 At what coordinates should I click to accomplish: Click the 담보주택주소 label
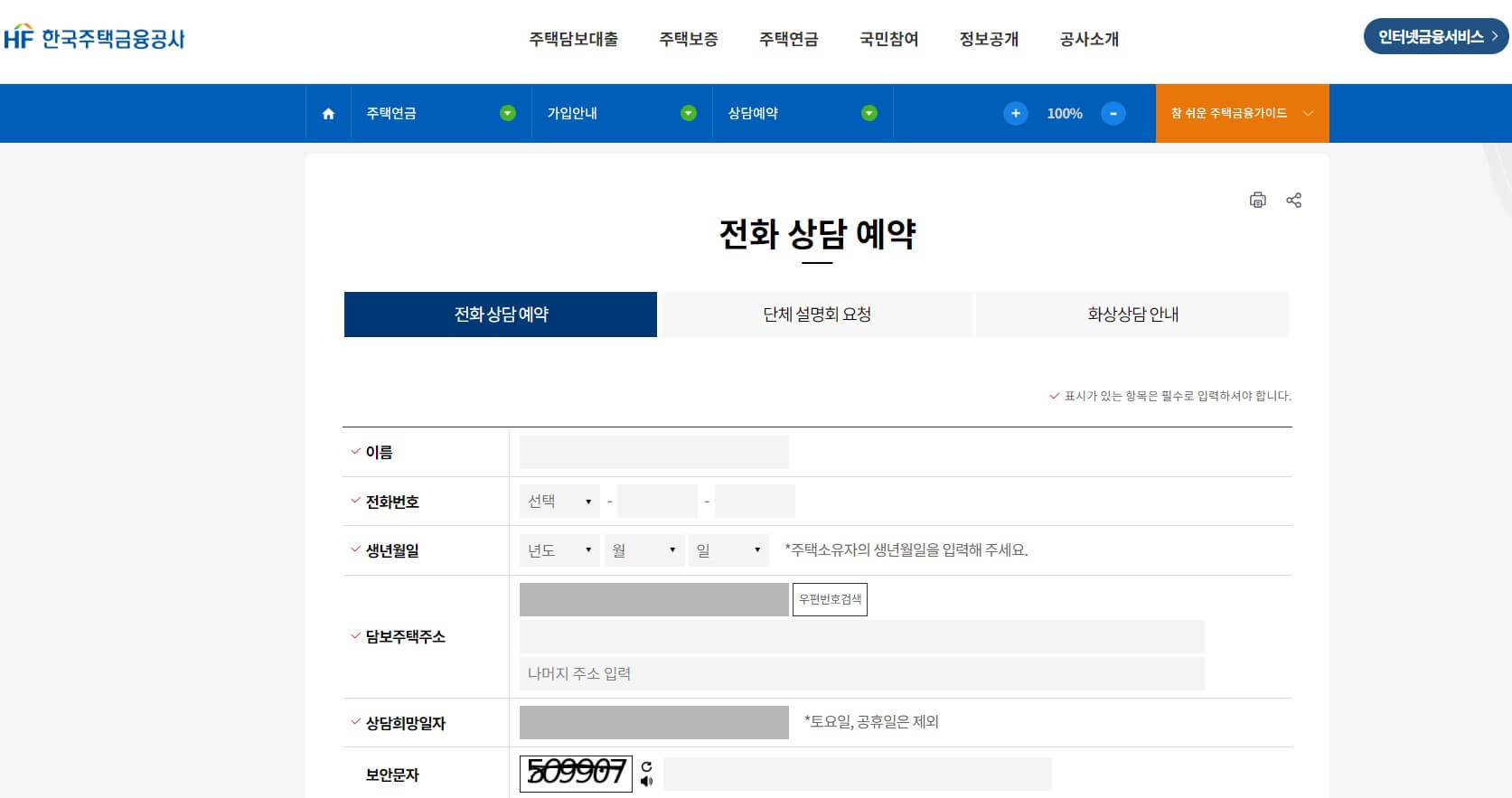coord(405,637)
